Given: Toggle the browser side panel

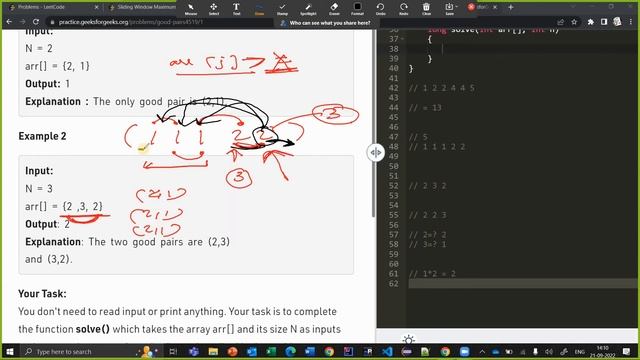Looking at the screenshot, I should pyautogui.click(x=604, y=22).
